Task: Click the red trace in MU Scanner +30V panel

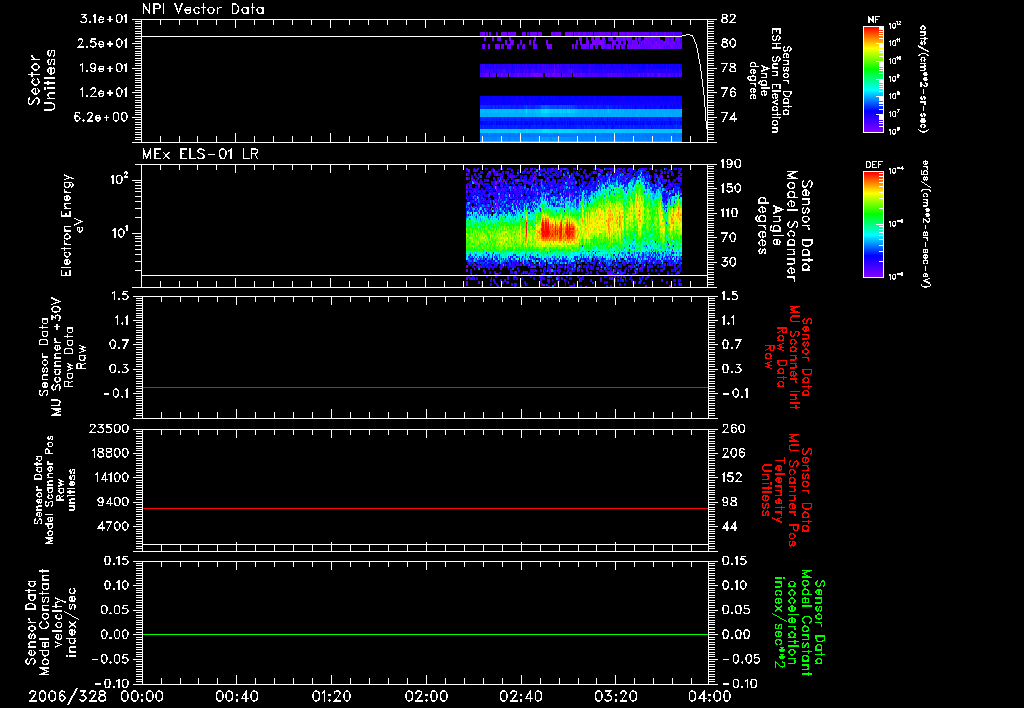Action: coord(425,387)
